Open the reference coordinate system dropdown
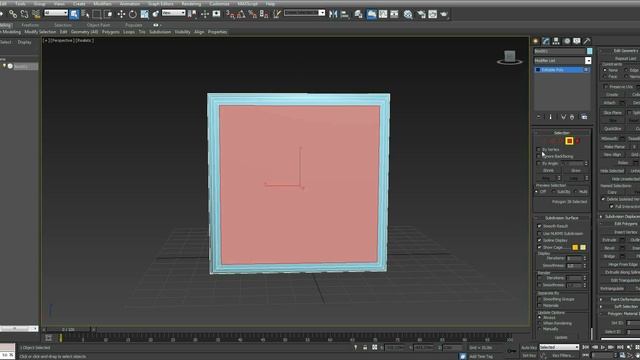Viewport: 640px width, 360px height. 173,13
